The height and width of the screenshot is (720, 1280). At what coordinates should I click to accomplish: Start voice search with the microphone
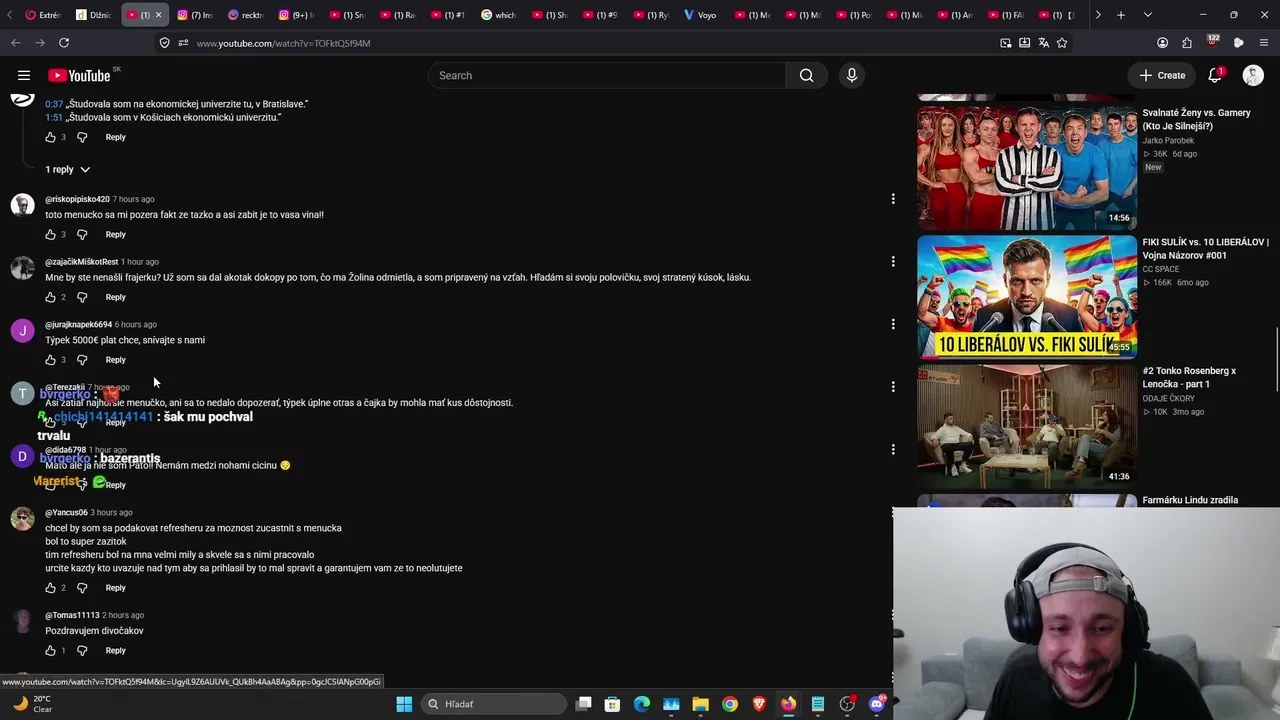pos(852,75)
